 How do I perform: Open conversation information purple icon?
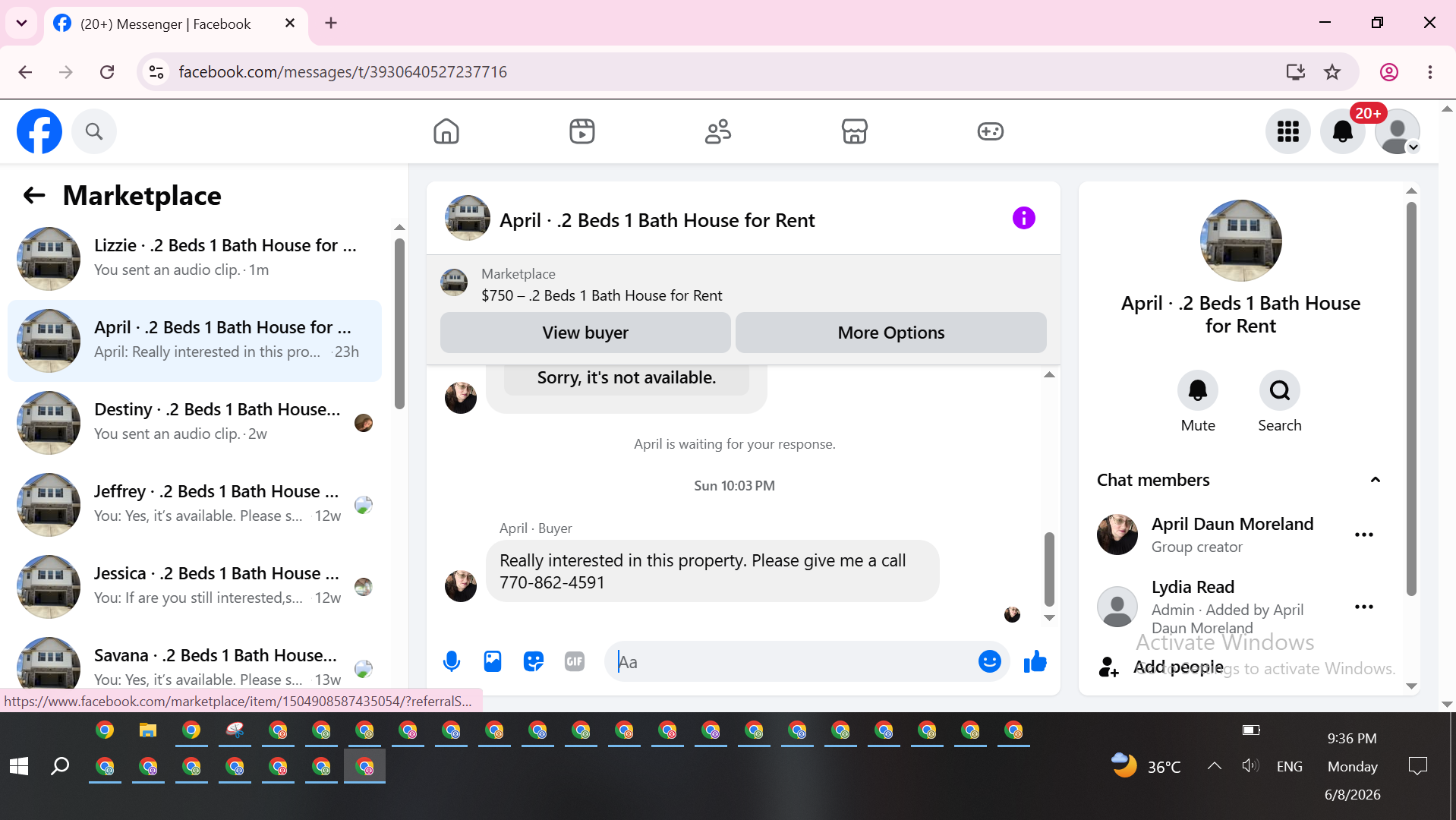click(1024, 219)
